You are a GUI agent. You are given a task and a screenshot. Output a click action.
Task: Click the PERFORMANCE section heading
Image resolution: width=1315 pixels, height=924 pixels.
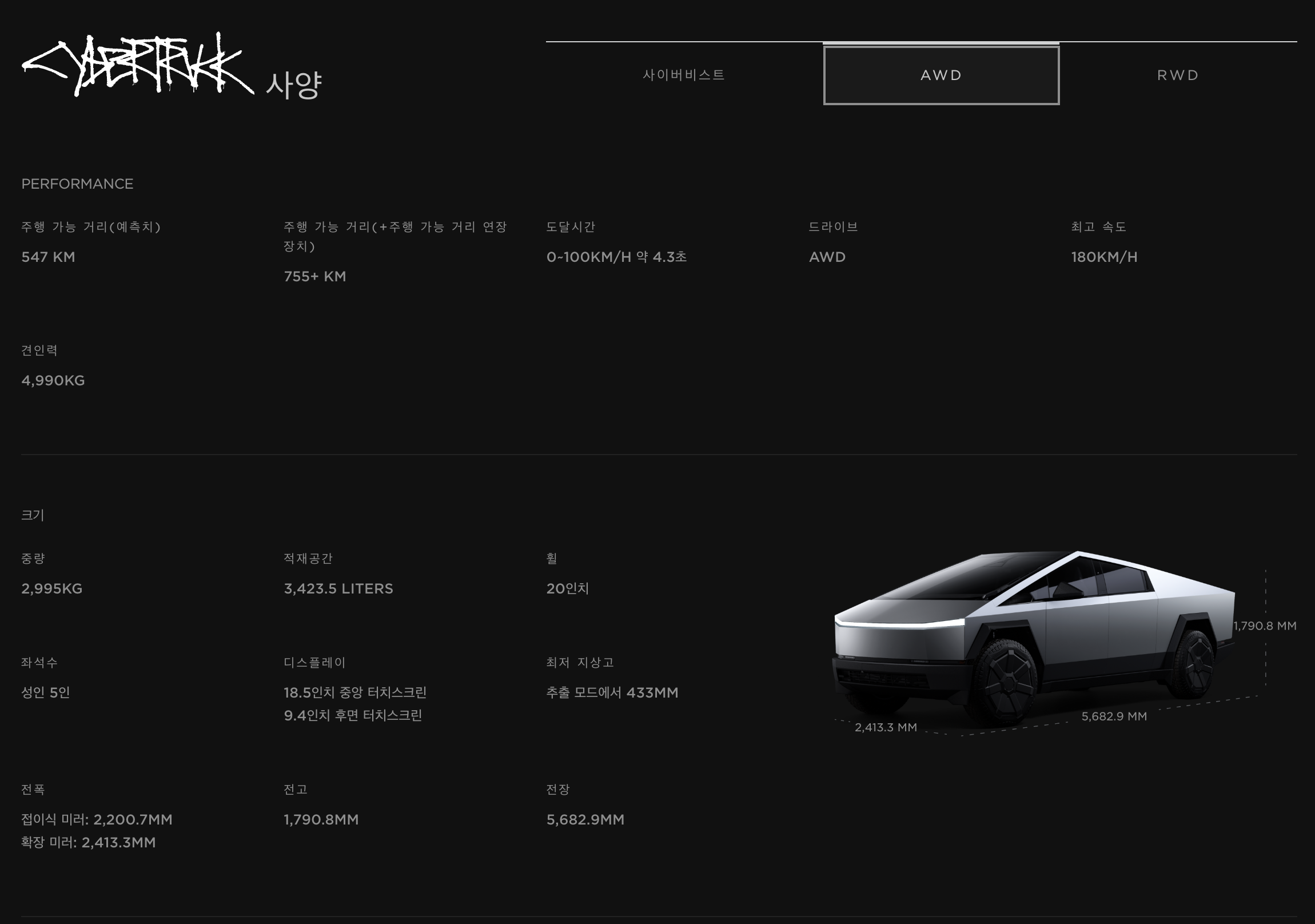(x=77, y=184)
